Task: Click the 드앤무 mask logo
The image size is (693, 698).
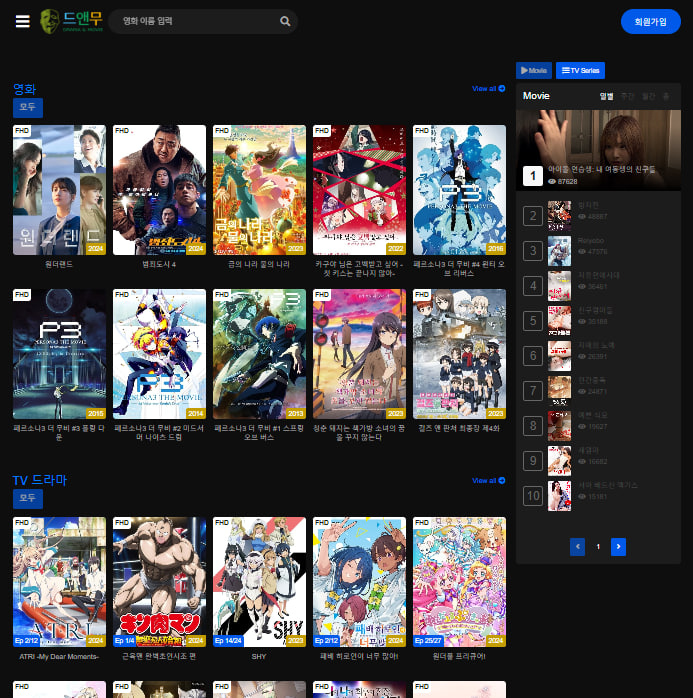Action: coord(72,21)
